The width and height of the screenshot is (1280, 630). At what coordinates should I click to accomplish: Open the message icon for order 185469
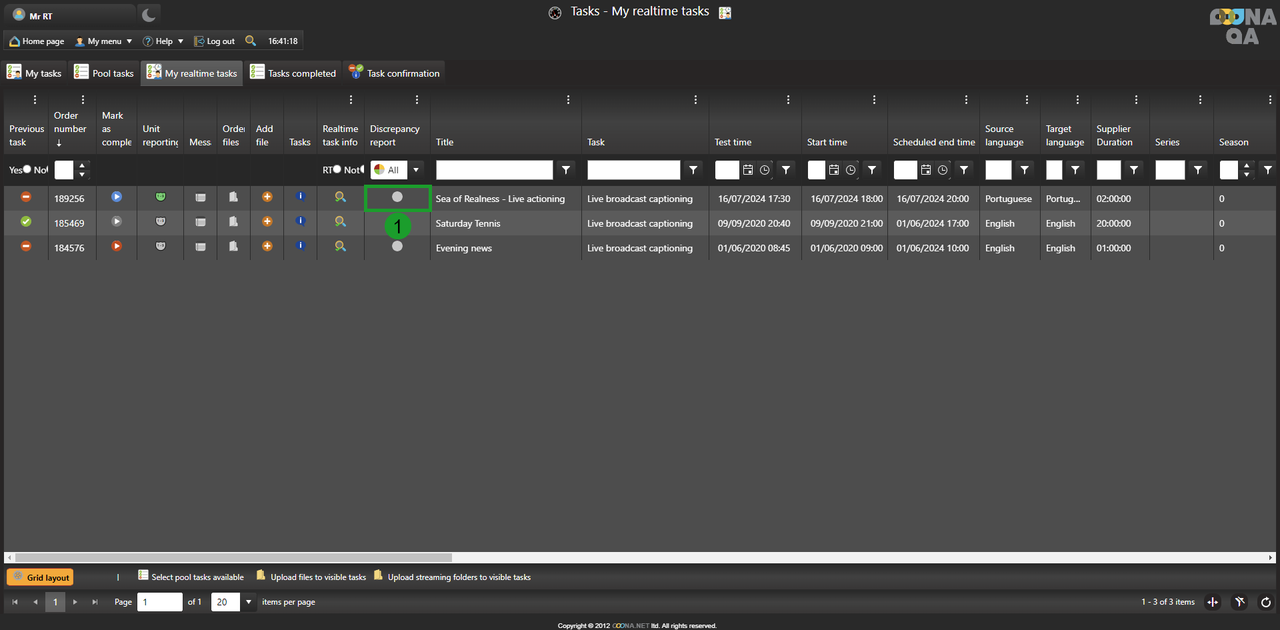(x=200, y=223)
